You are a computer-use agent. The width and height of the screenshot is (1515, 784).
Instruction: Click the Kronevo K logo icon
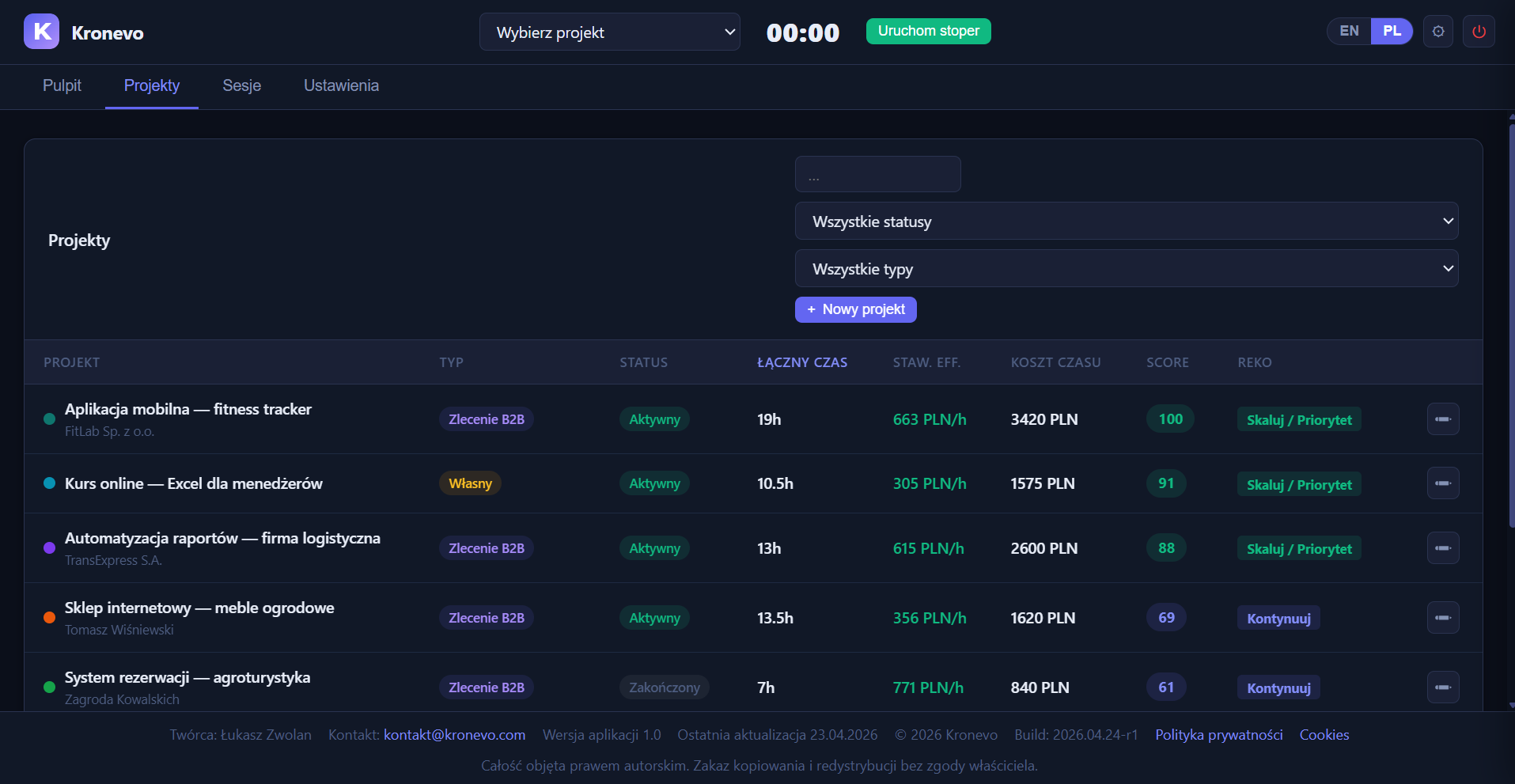(x=41, y=32)
